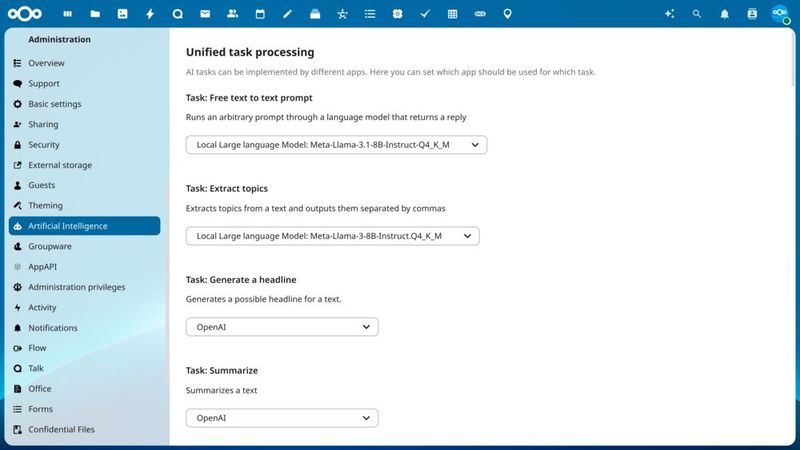Open the Summarize provider dropdown

click(x=282, y=418)
